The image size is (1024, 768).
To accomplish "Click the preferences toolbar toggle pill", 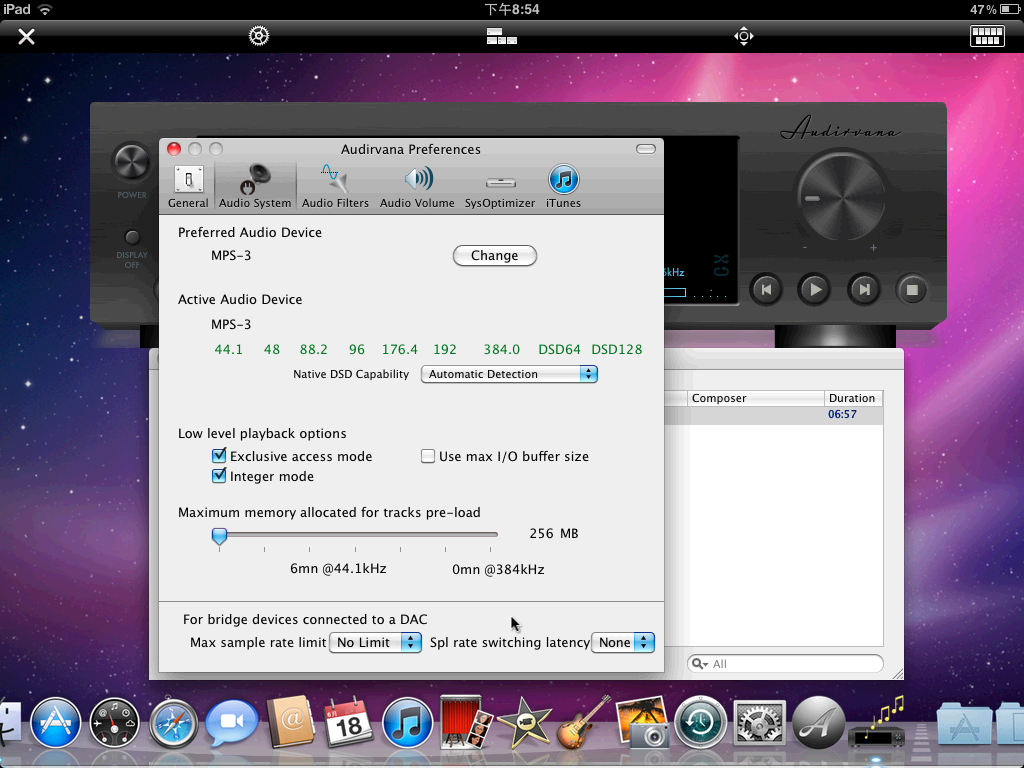I will point(645,149).
